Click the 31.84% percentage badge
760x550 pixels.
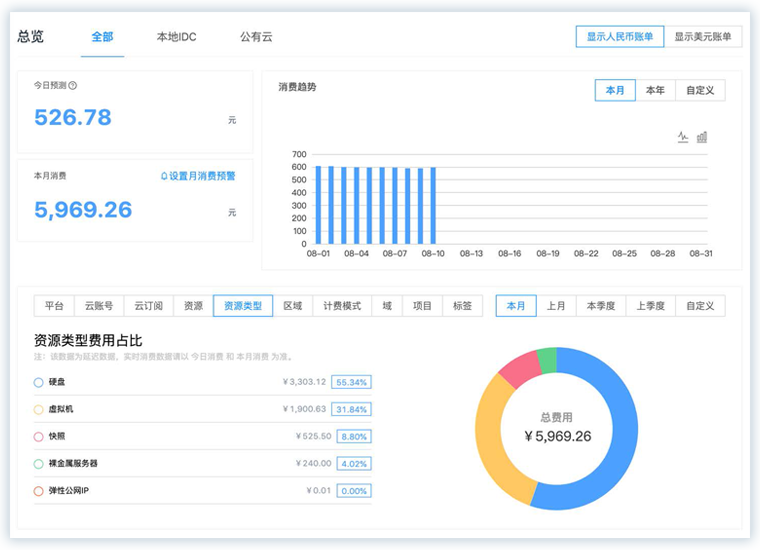[351, 409]
